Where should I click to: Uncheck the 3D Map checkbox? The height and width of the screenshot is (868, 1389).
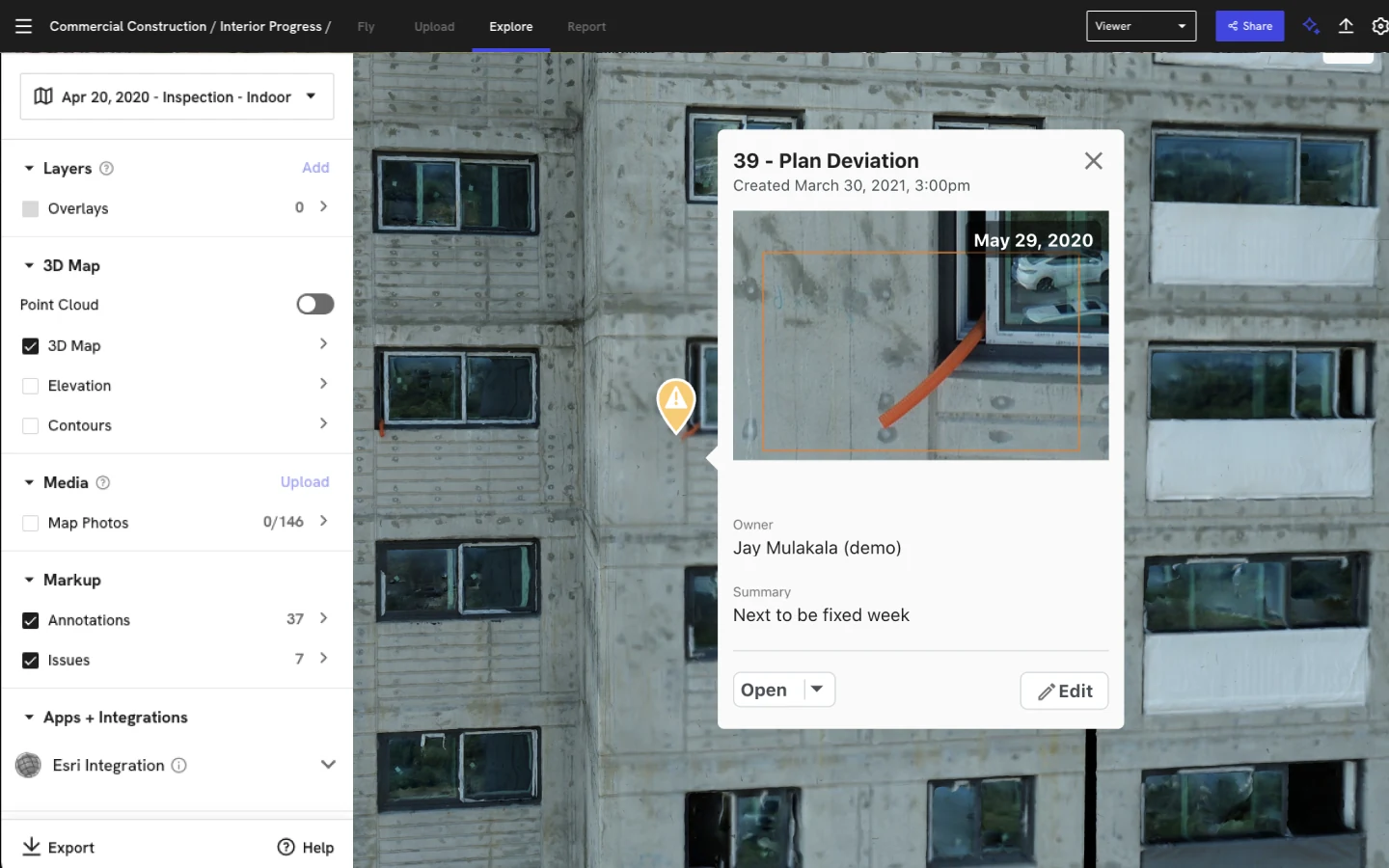(31, 345)
